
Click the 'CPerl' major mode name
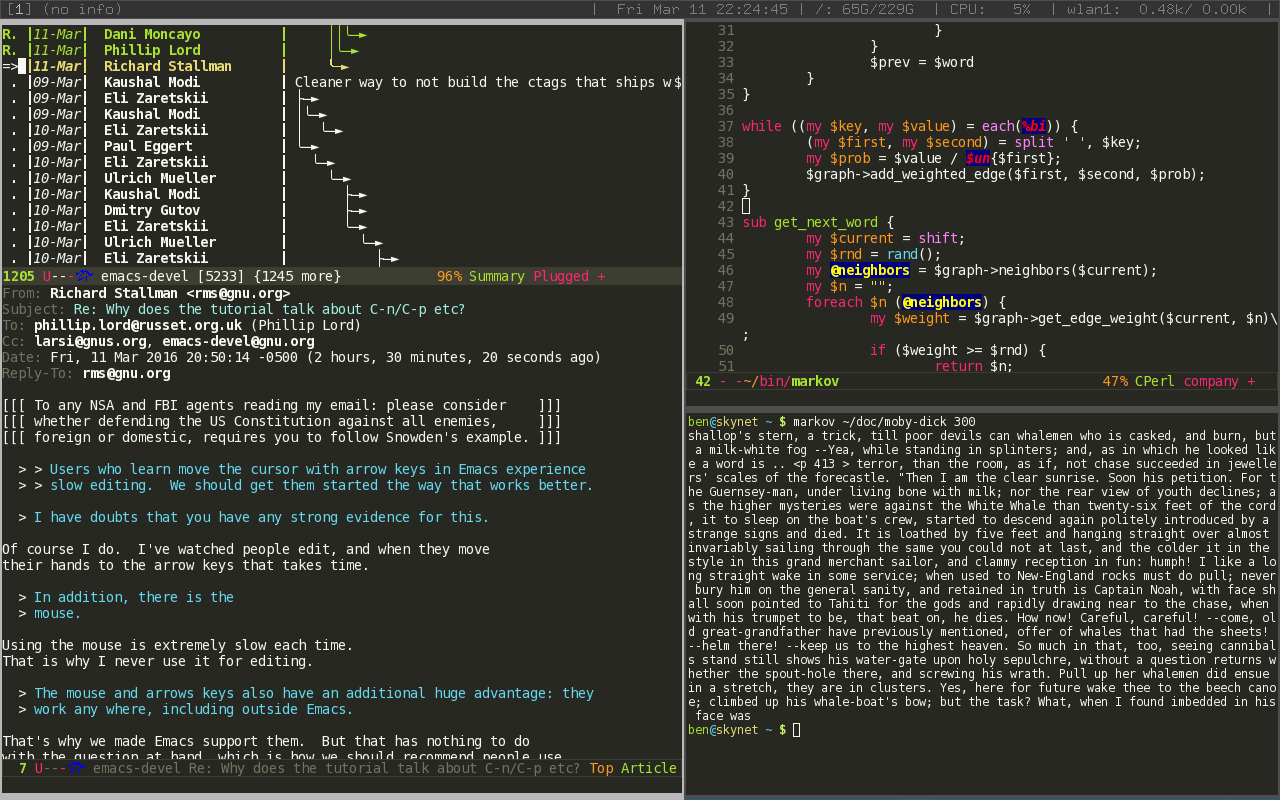(1154, 381)
